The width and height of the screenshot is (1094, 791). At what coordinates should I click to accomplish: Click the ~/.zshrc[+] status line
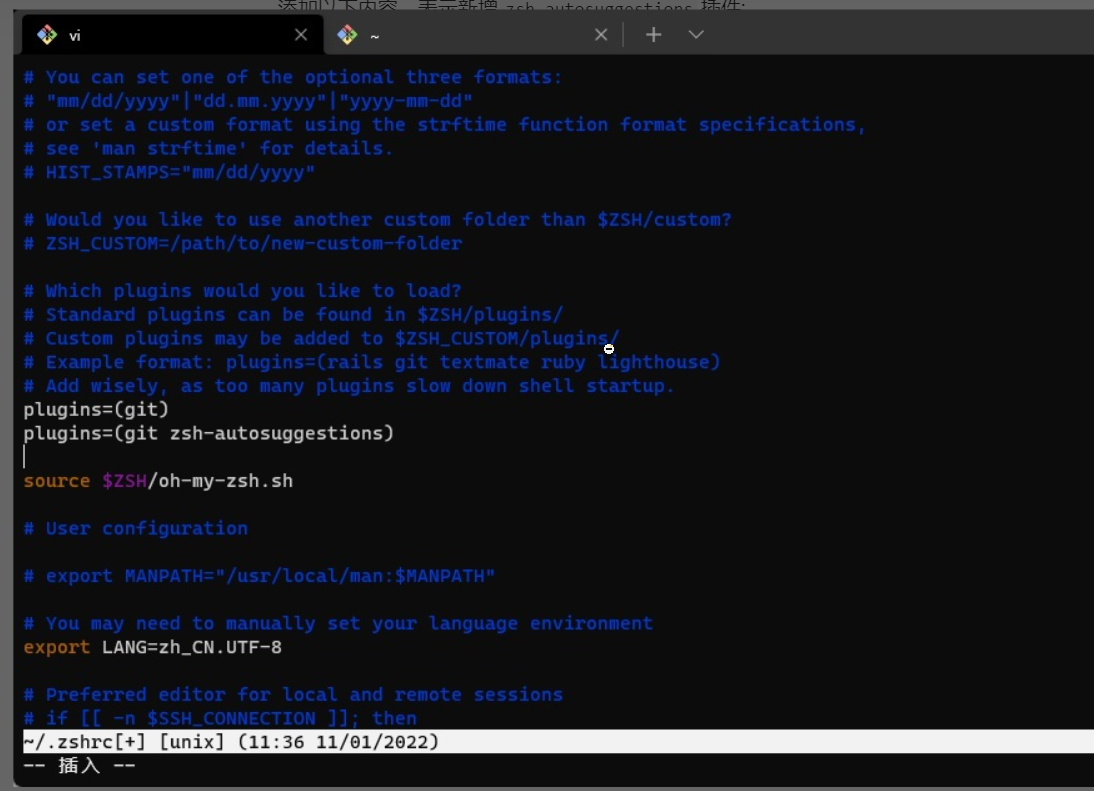pos(231,742)
